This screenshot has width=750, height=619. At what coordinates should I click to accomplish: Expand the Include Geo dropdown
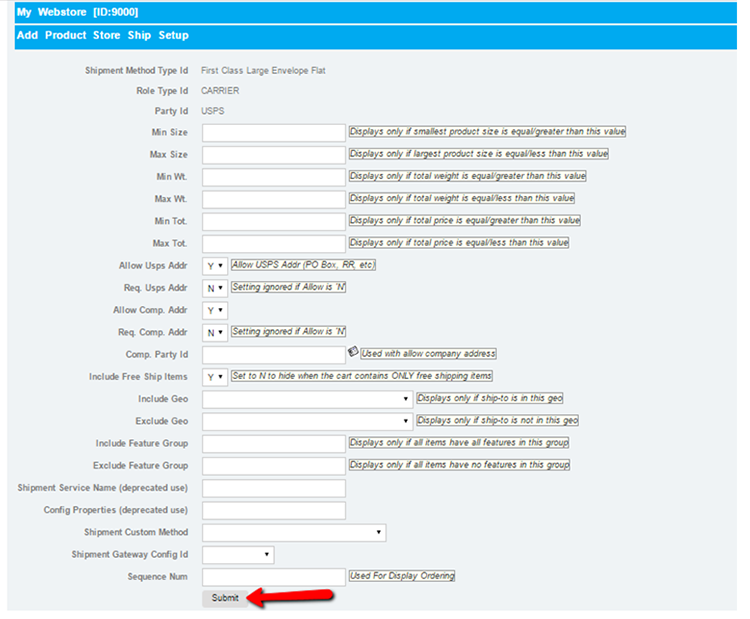pyautogui.click(x=307, y=399)
